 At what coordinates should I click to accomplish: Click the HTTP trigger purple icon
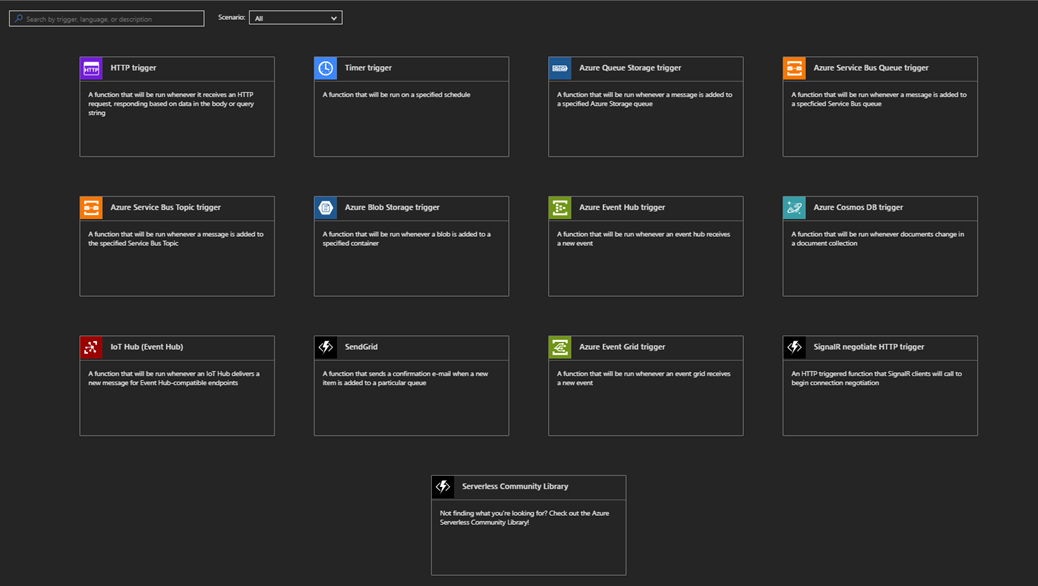pyautogui.click(x=91, y=68)
